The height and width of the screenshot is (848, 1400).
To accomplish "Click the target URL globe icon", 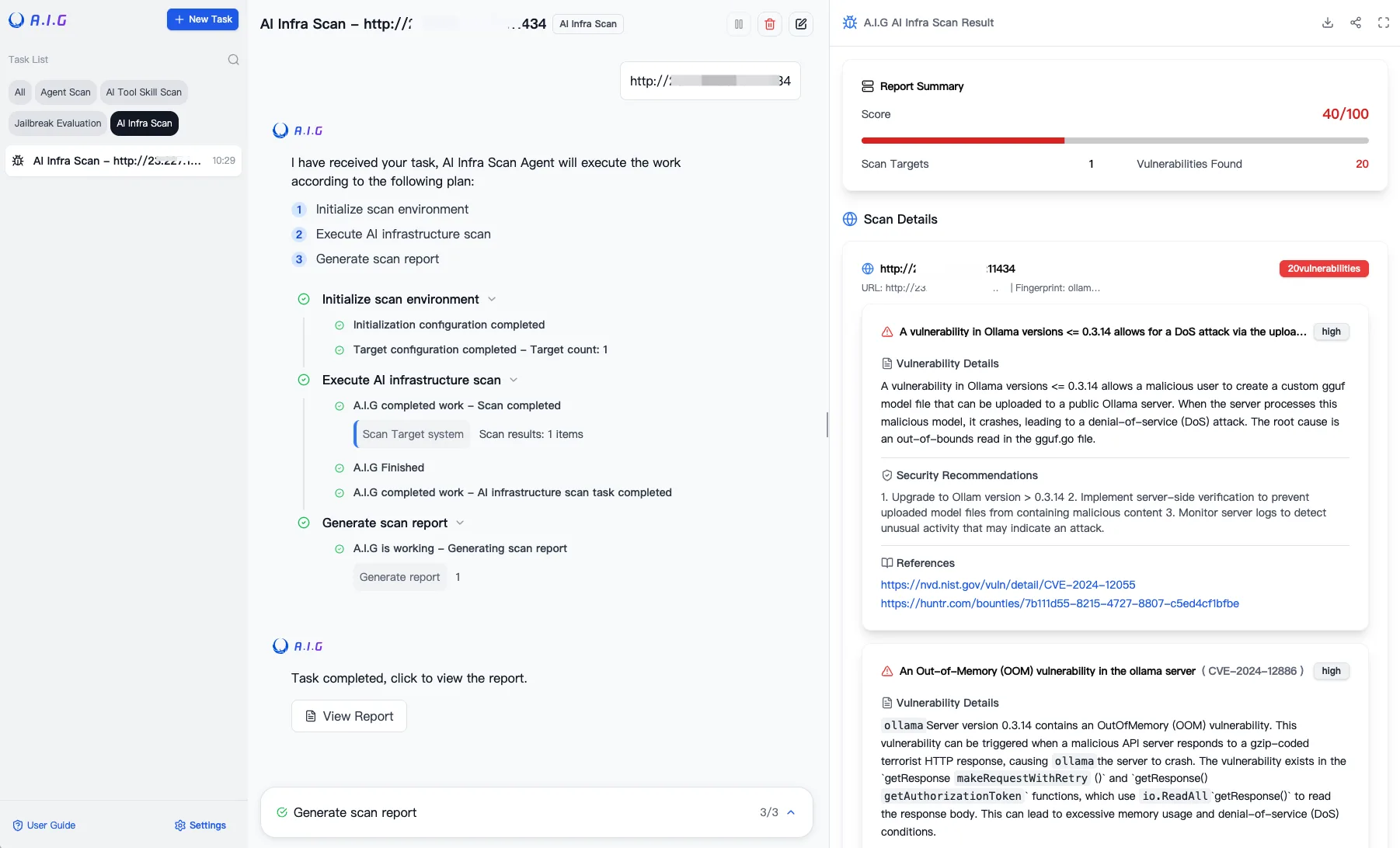I will (x=868, y=269).
